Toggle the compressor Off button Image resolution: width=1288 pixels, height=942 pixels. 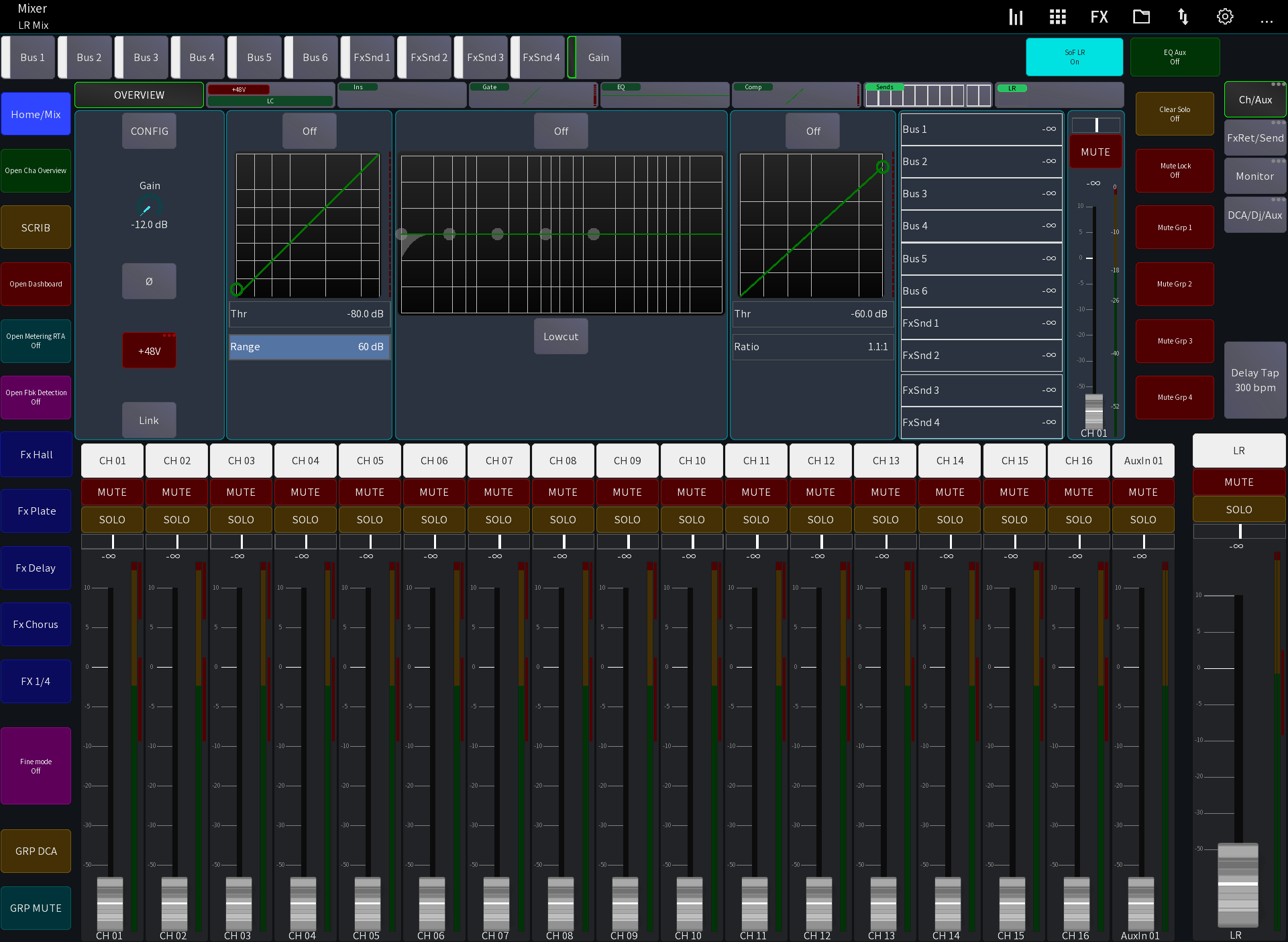(813, 131)
